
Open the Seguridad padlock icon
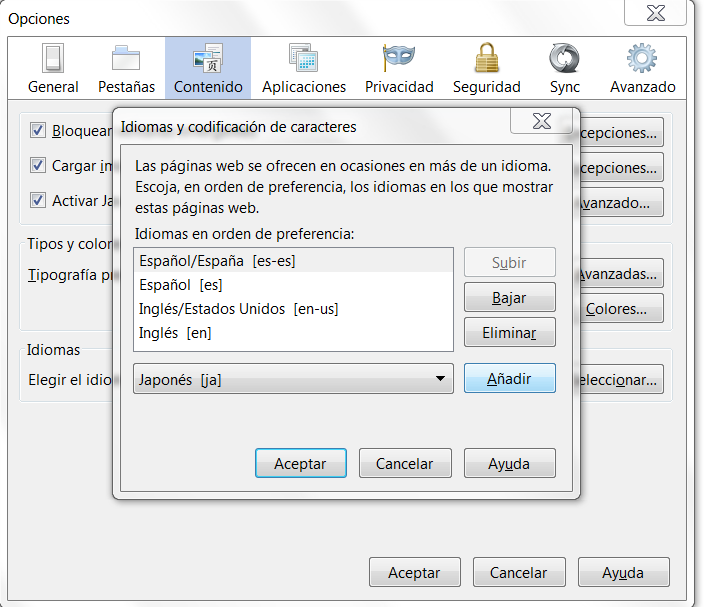click(486, 59)
